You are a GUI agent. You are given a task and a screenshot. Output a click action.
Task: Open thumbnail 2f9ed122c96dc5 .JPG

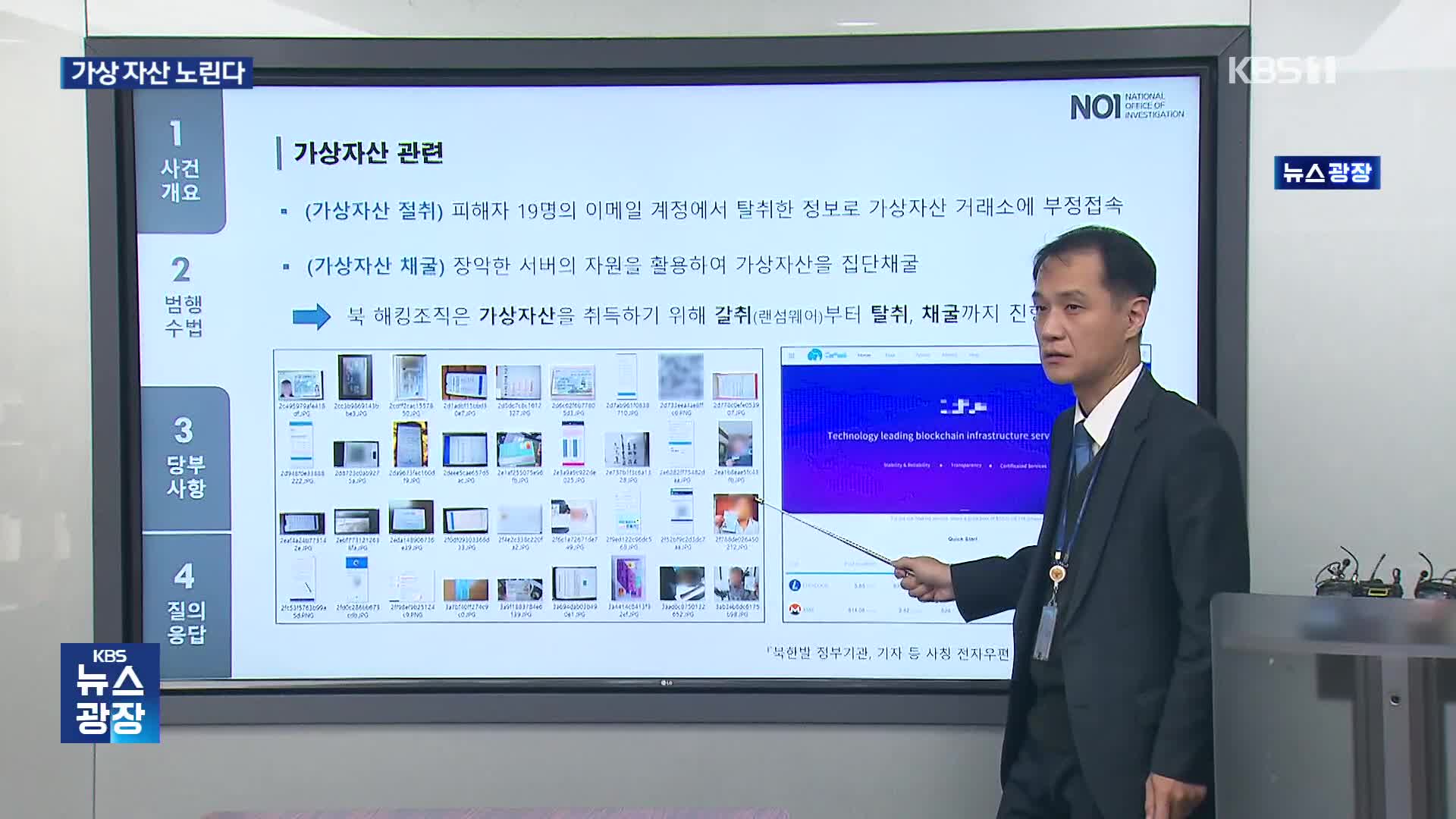click(x=627, y=513)
